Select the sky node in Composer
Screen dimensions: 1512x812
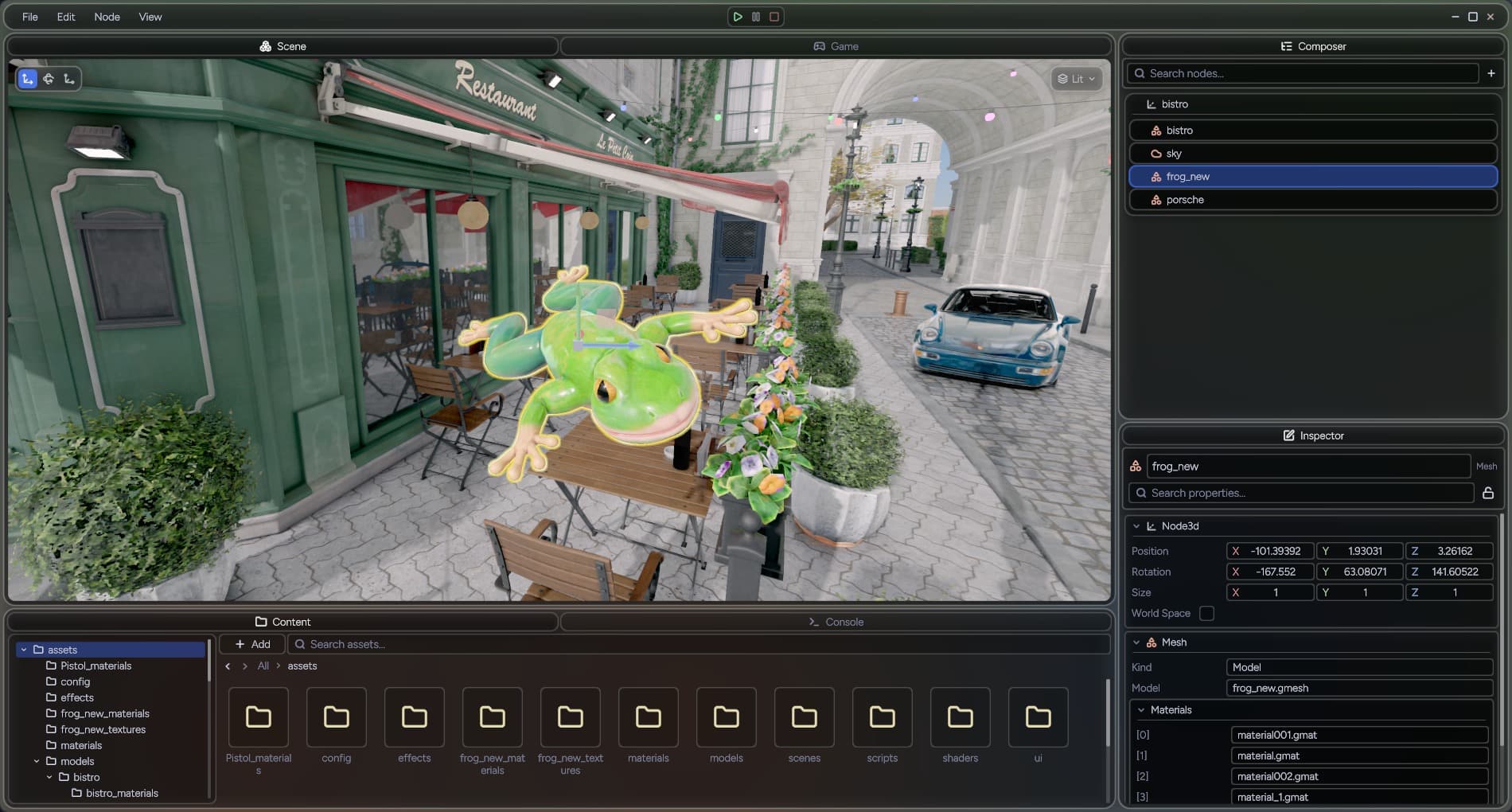tap(1313, 154)
